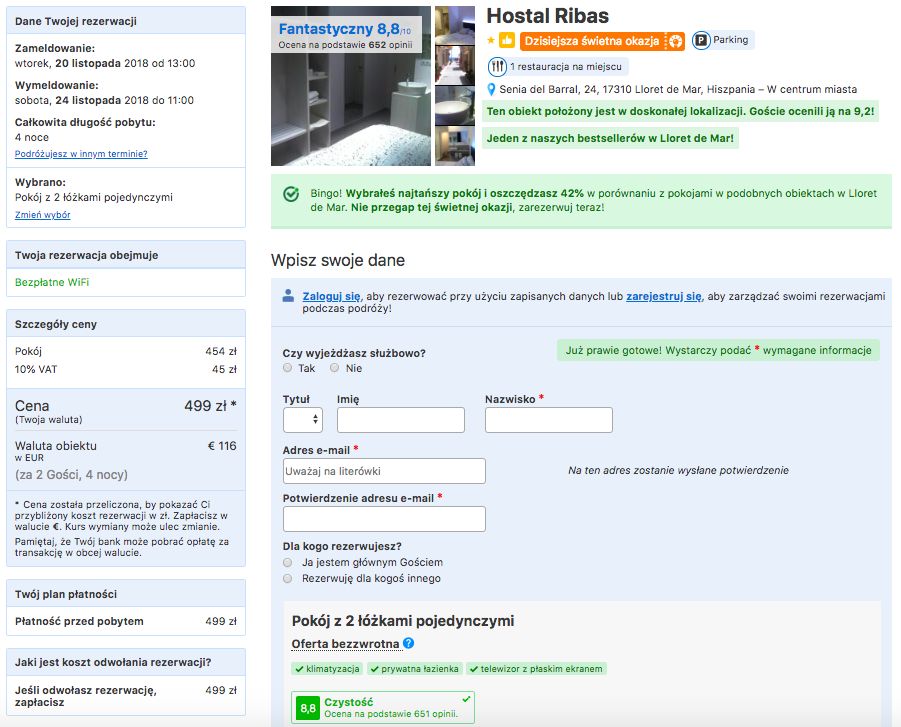The width and height of the screenshot is (901, 727).
Task: Click the Parking 'P' icon badge
Action: point(701,41)
